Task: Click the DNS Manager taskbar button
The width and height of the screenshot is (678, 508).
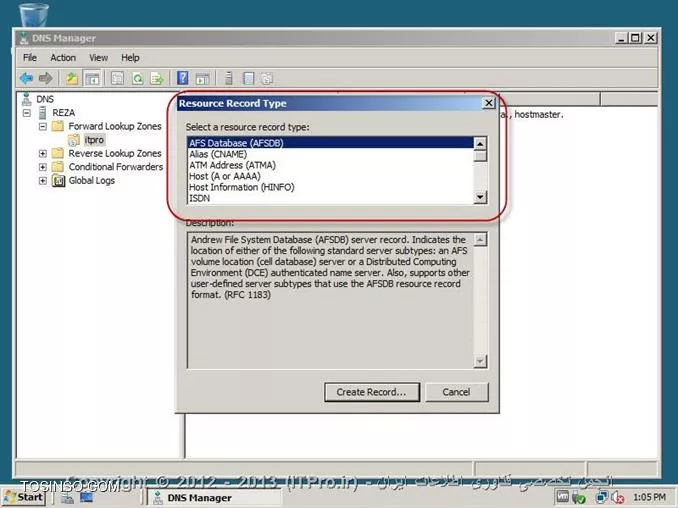Action: [x=214, y=498]
